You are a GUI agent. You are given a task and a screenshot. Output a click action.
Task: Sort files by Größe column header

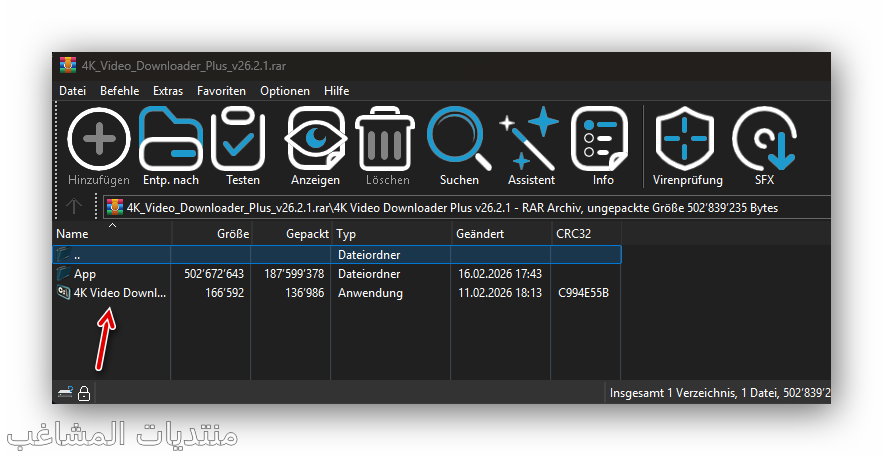211,233
